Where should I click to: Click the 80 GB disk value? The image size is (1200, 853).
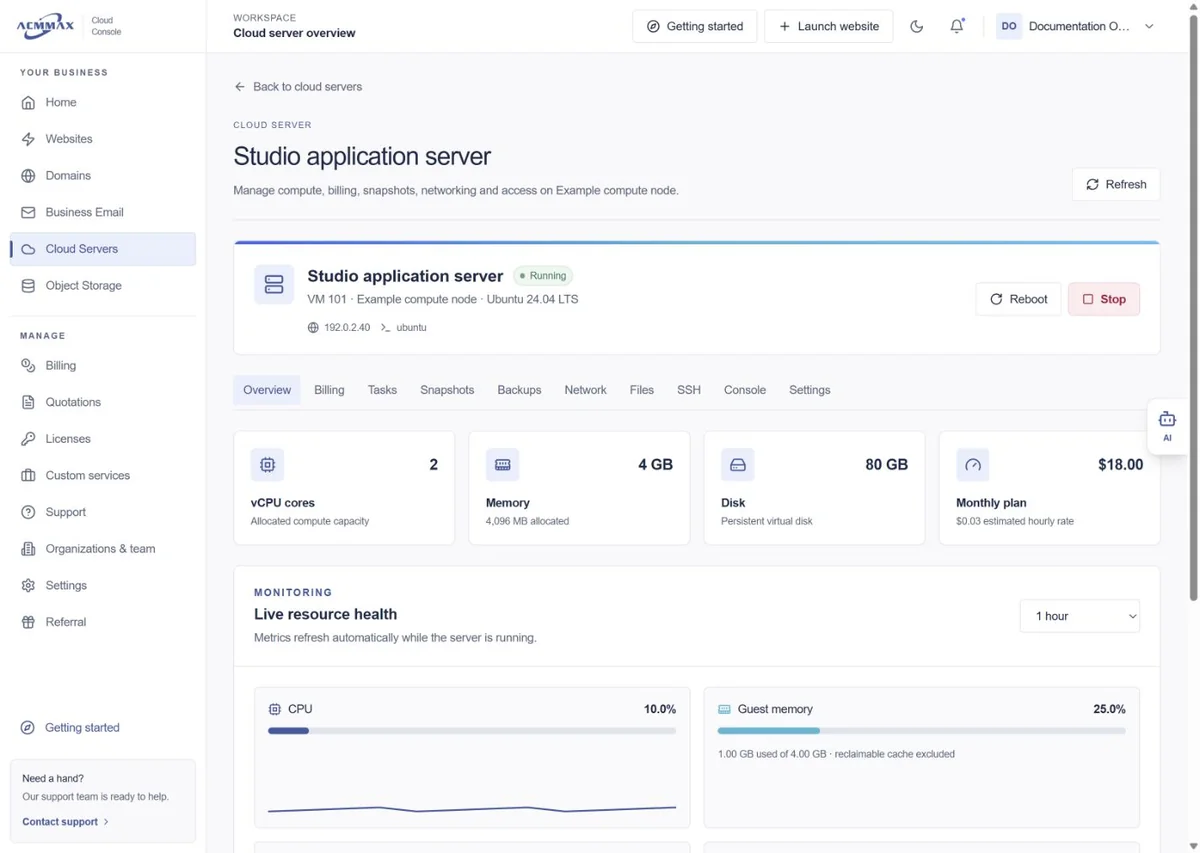coord(886,465)
